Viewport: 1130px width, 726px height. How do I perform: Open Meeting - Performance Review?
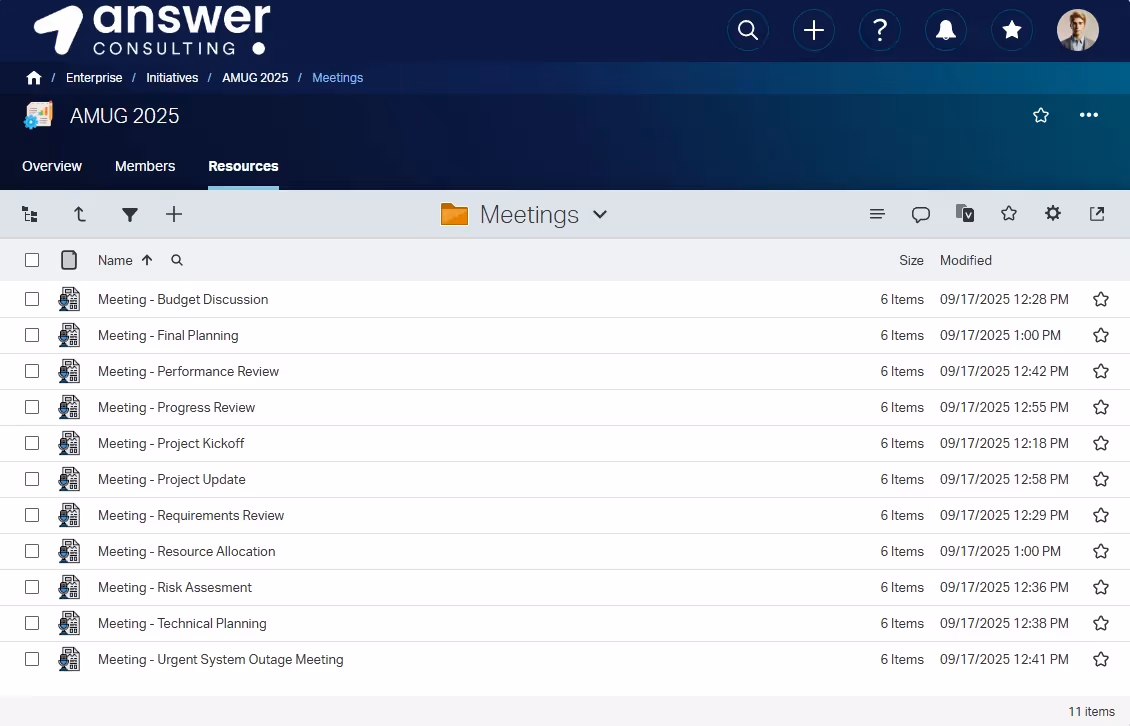coord(188,371)
